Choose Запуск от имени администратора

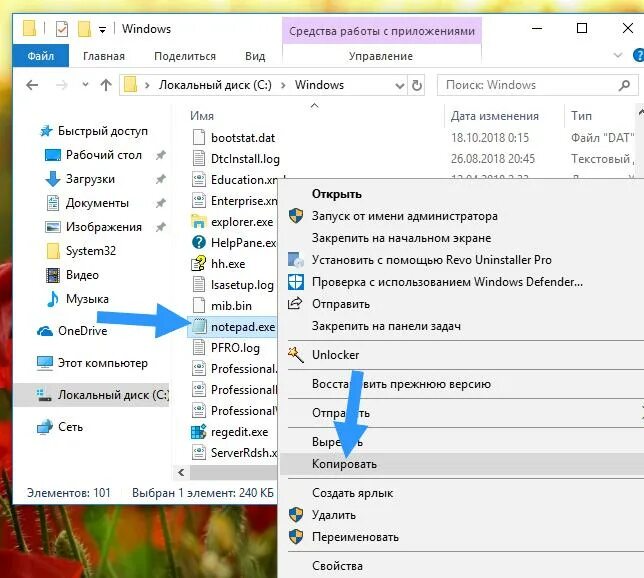pyautogui.click(x=405, y=216)
